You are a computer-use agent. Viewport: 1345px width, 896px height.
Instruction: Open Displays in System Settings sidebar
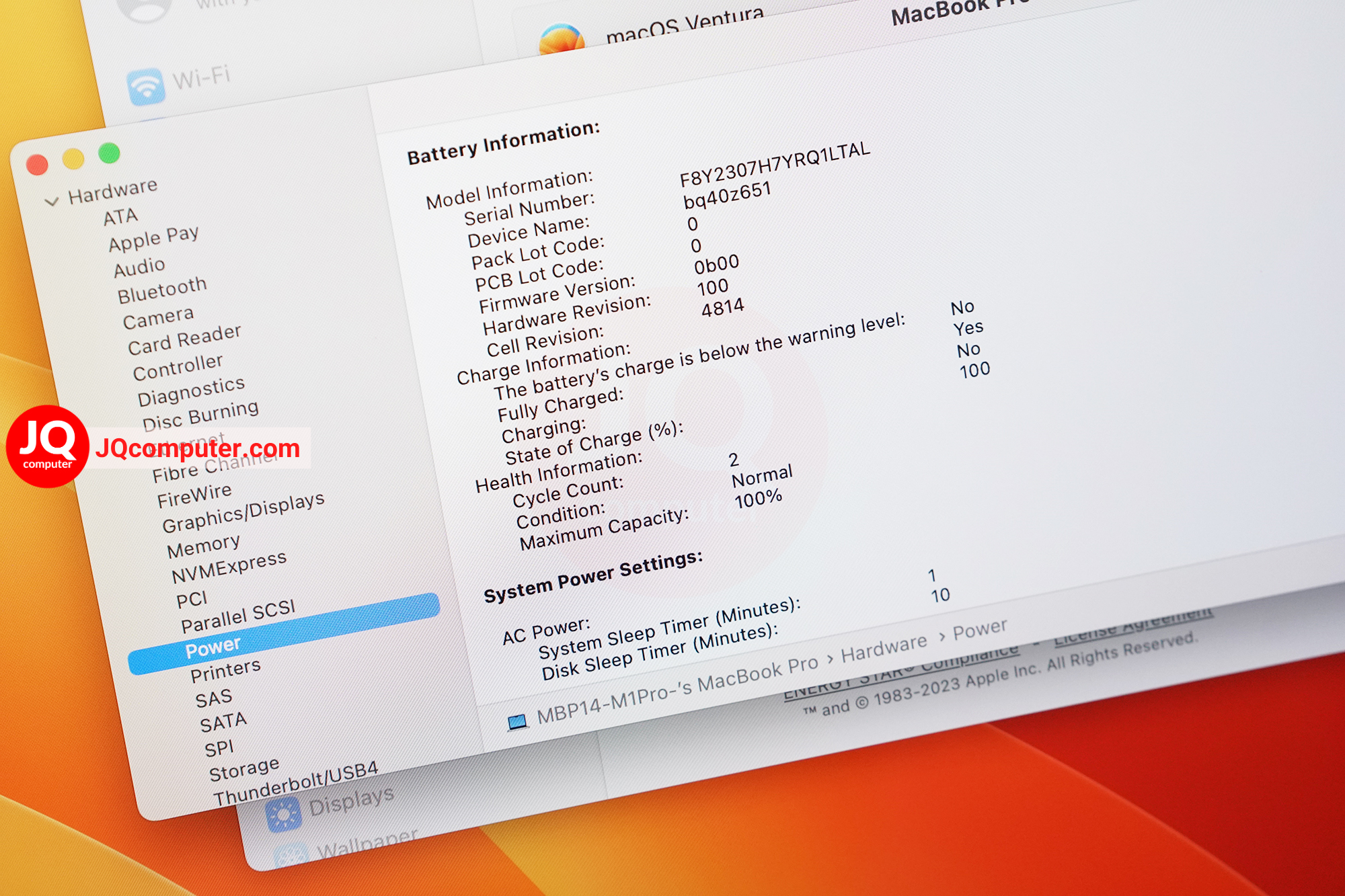[351, 801]
